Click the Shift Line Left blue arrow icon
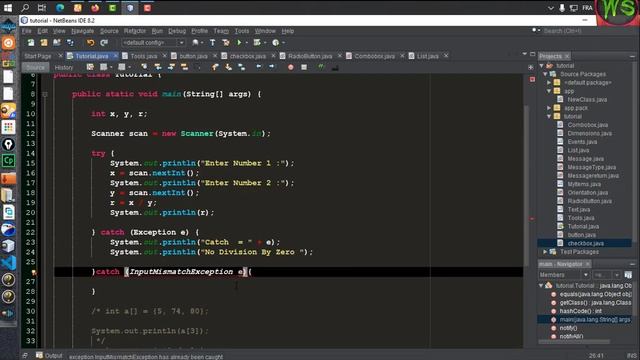Screen dimensions: 640x360 coord(258,67)
